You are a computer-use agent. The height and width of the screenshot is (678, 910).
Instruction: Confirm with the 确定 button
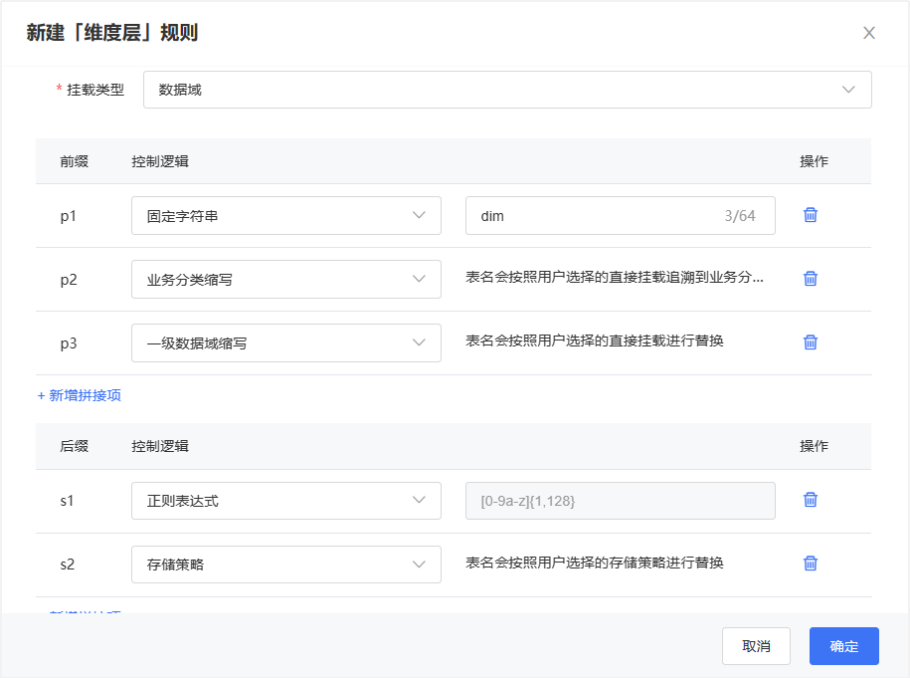pyautogui.click(x=843, y=646)
